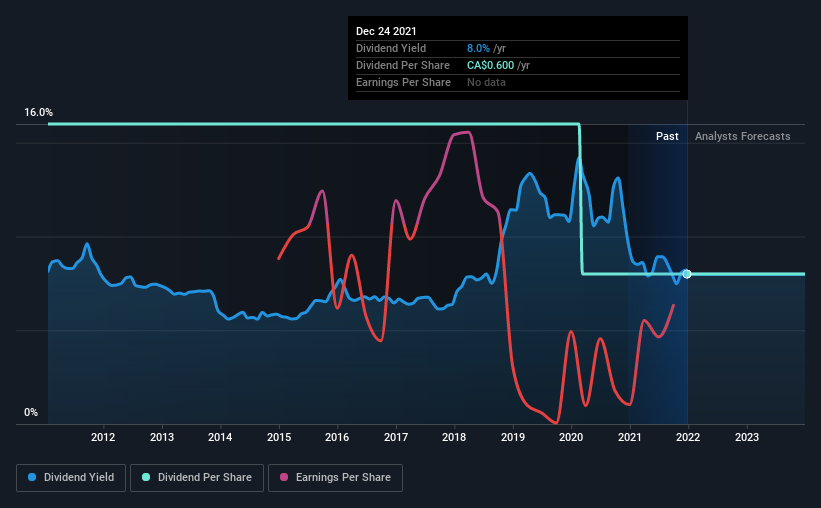Click the 2018 year label on the axis
Viewport: 821px width, 508px height.
[x=454, y=437]
